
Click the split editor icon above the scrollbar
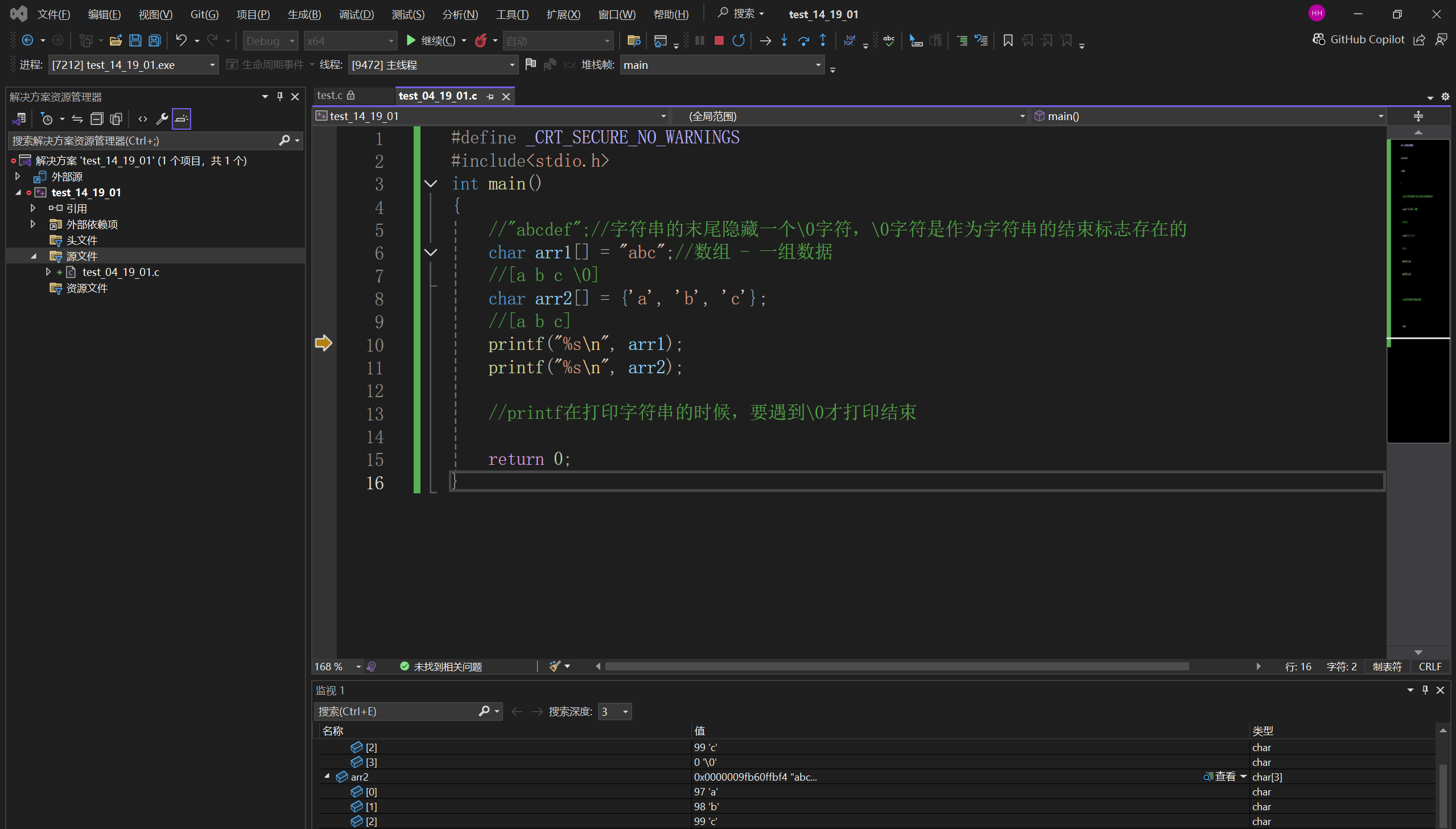pyautogui.click(x=1418, y=116)
